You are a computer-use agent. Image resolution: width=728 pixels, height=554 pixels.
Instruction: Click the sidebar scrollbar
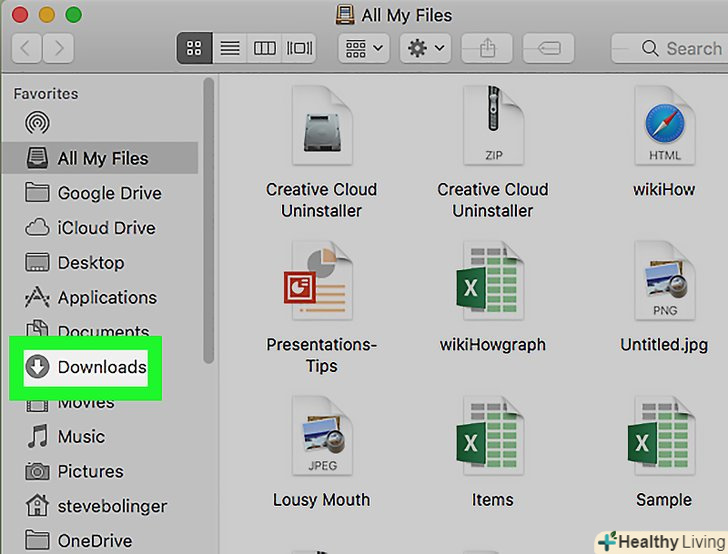(208, 220)
